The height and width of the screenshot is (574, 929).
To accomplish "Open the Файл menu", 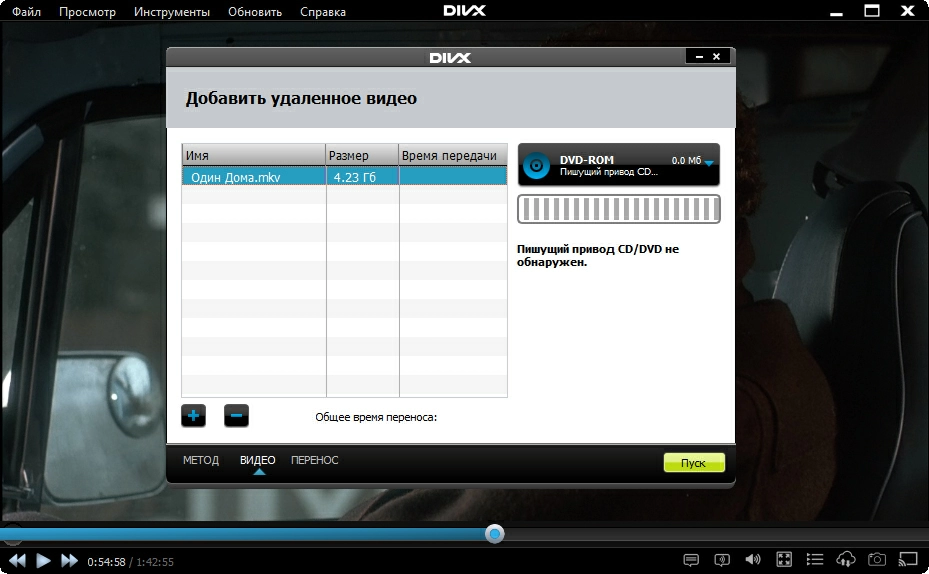I will pos(27,12).
